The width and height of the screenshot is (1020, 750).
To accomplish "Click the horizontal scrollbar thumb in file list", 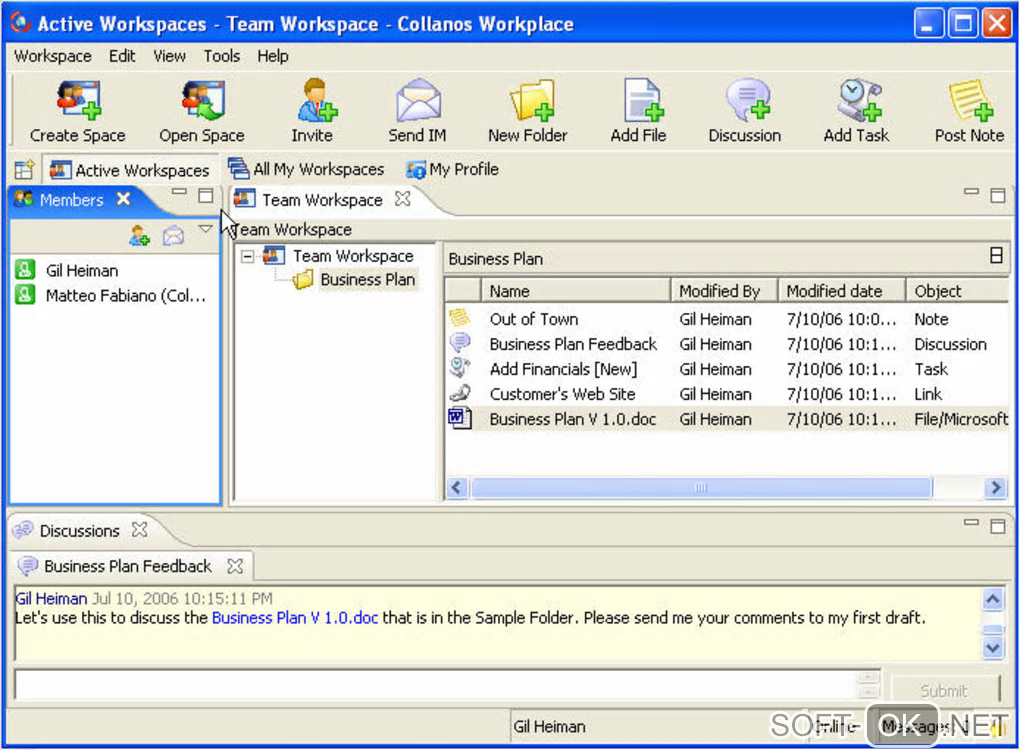I will click(x=701, y=487).
